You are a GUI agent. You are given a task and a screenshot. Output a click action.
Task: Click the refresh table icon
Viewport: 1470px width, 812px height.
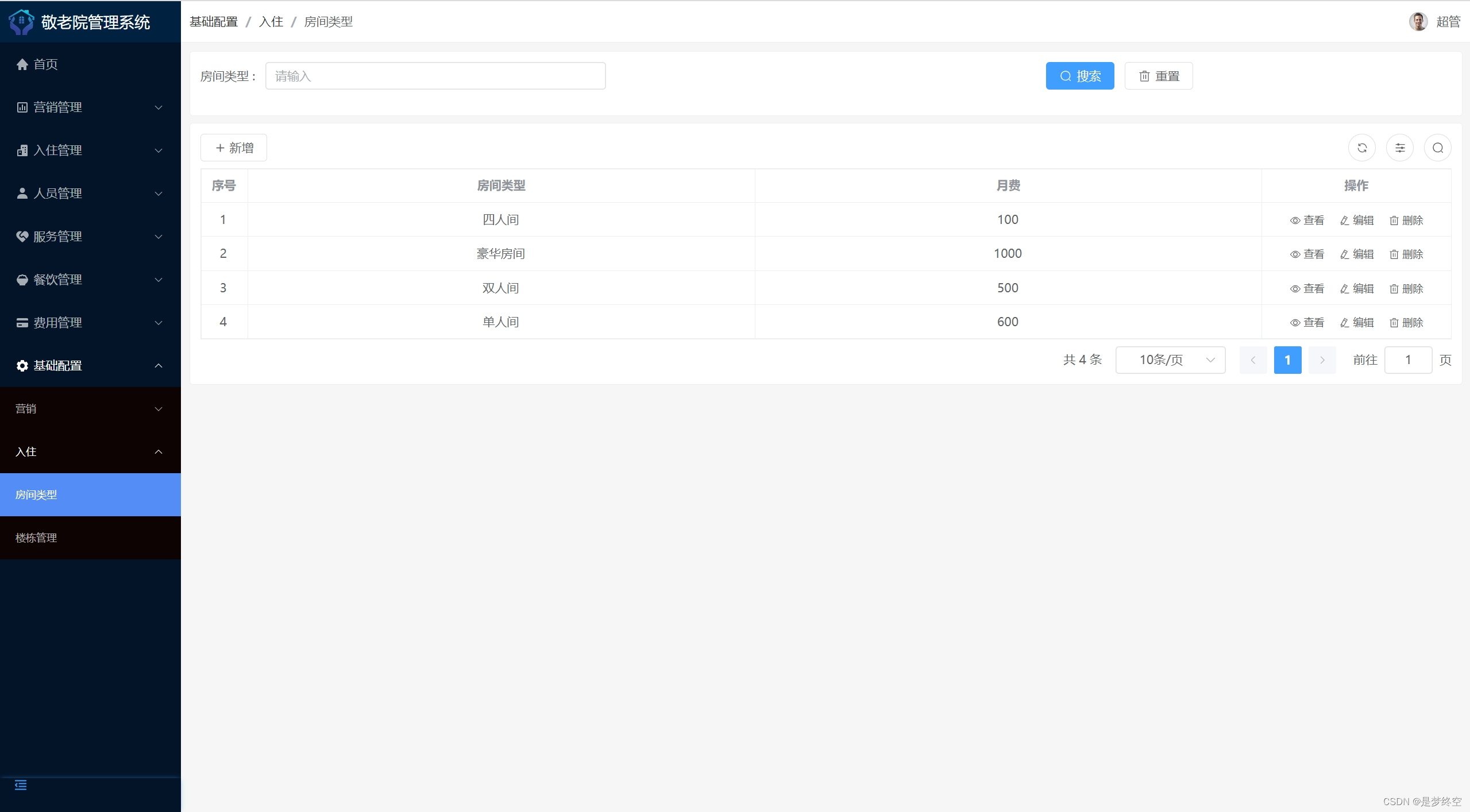click(1361, 148)
